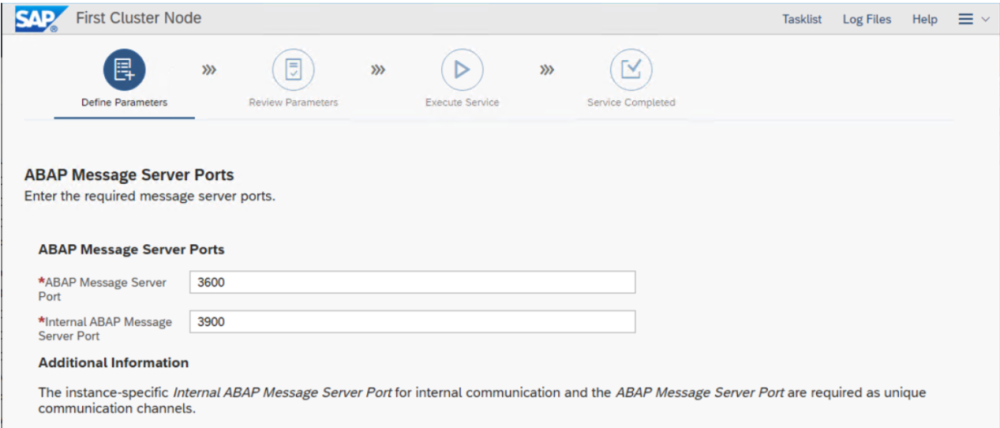1000x428 pixels.
Task: Select the Service Completed step label
Action: (x=631, y=102)
